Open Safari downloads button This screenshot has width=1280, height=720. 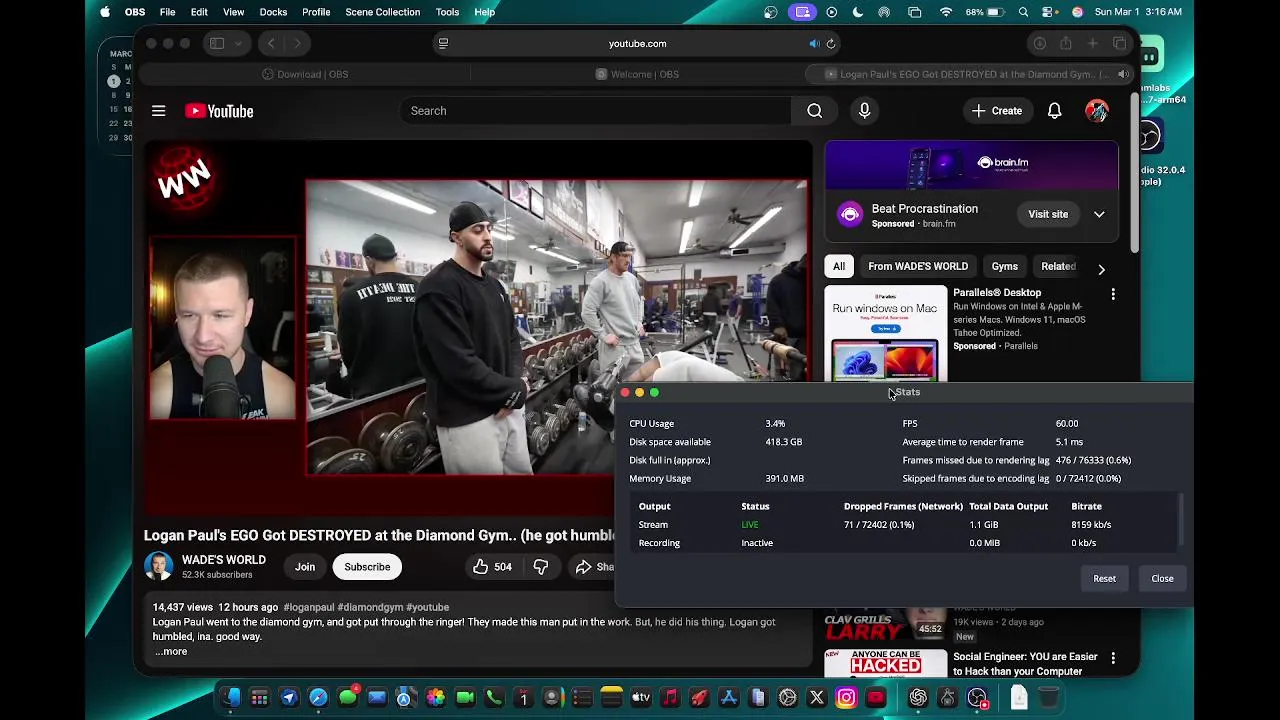tap(1039, 44)
